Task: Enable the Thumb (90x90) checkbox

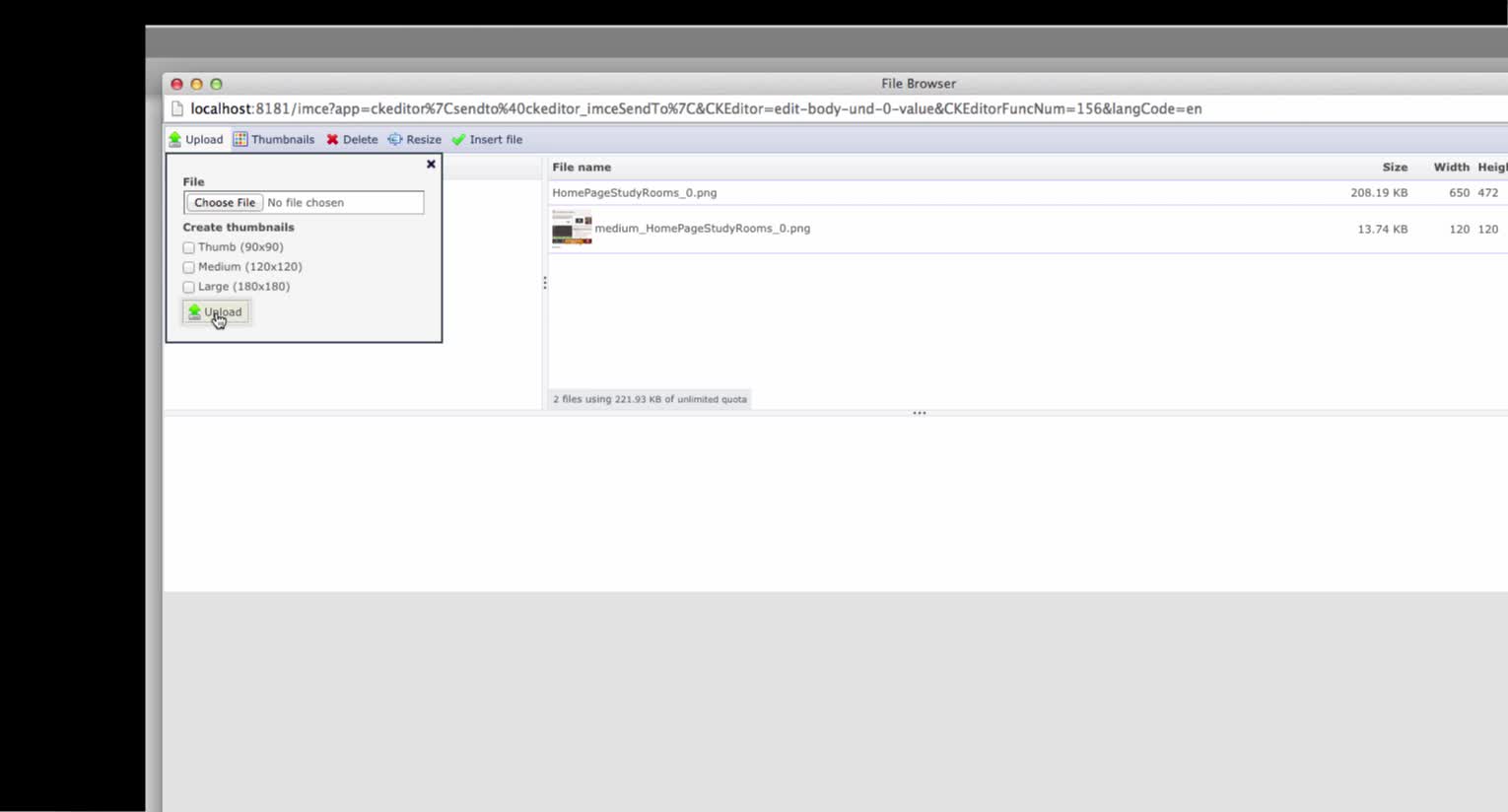Action: pos(189,248)
